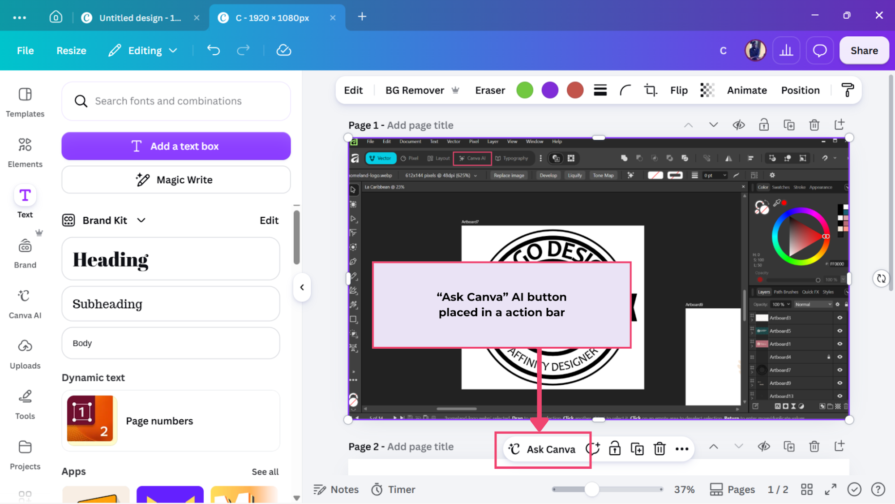
Task: Delete Page 1 with its trash icon
Action: [x=814, y=125]
